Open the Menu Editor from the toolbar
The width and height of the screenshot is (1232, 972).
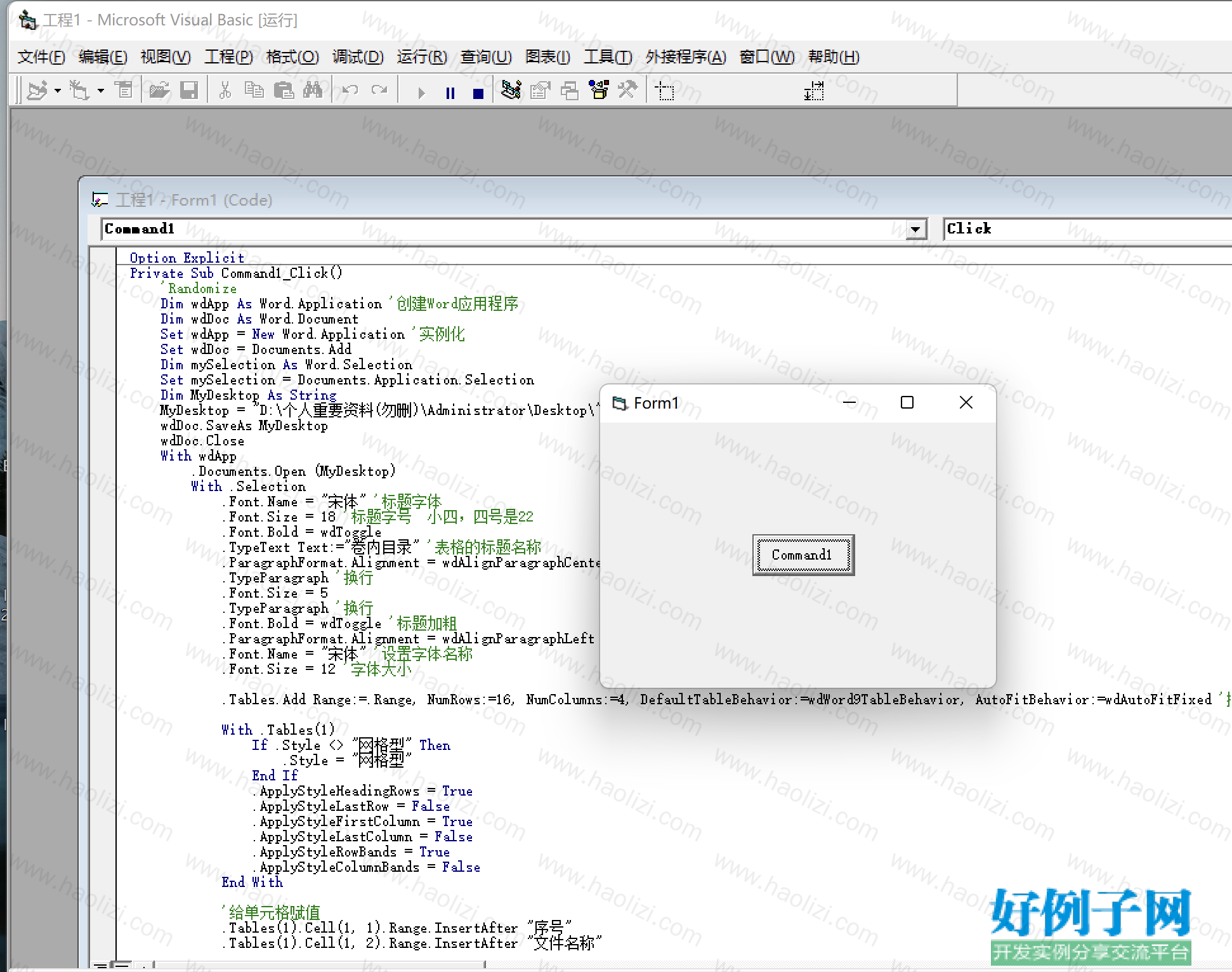(124, 91)
